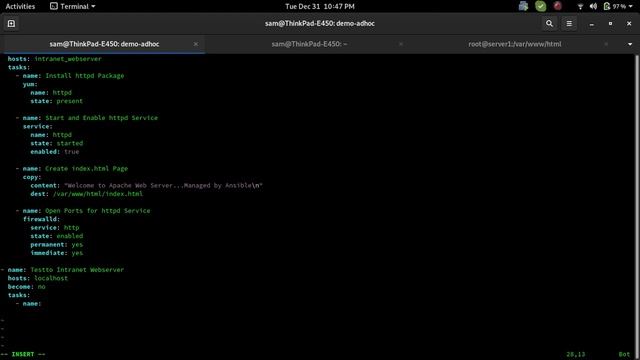Click the volume speaker icon
Image resolution: width=640 pixels, height=360 pixels.
point(593,7)
